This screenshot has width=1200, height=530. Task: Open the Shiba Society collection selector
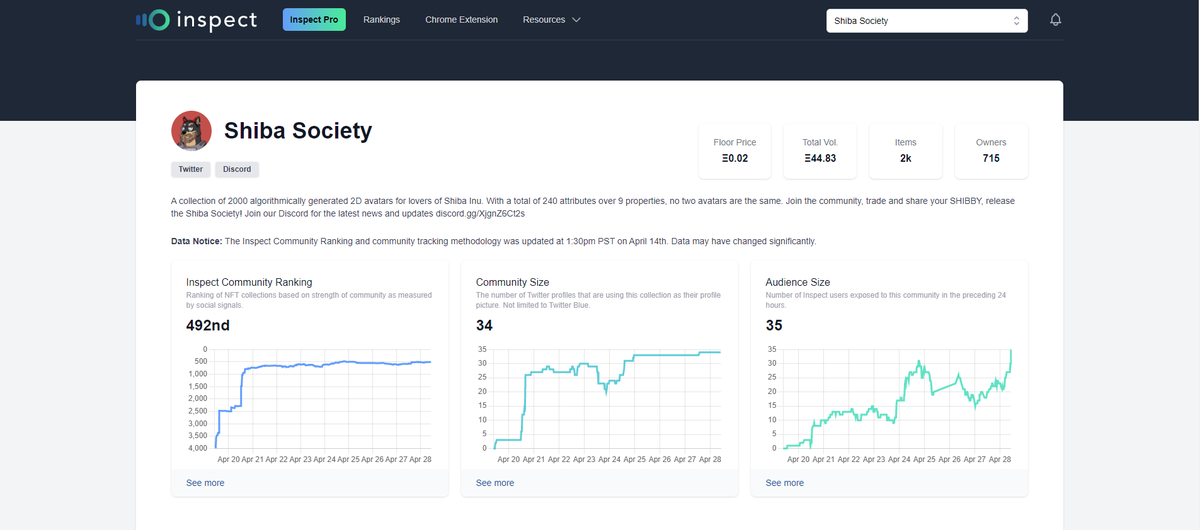927,20
